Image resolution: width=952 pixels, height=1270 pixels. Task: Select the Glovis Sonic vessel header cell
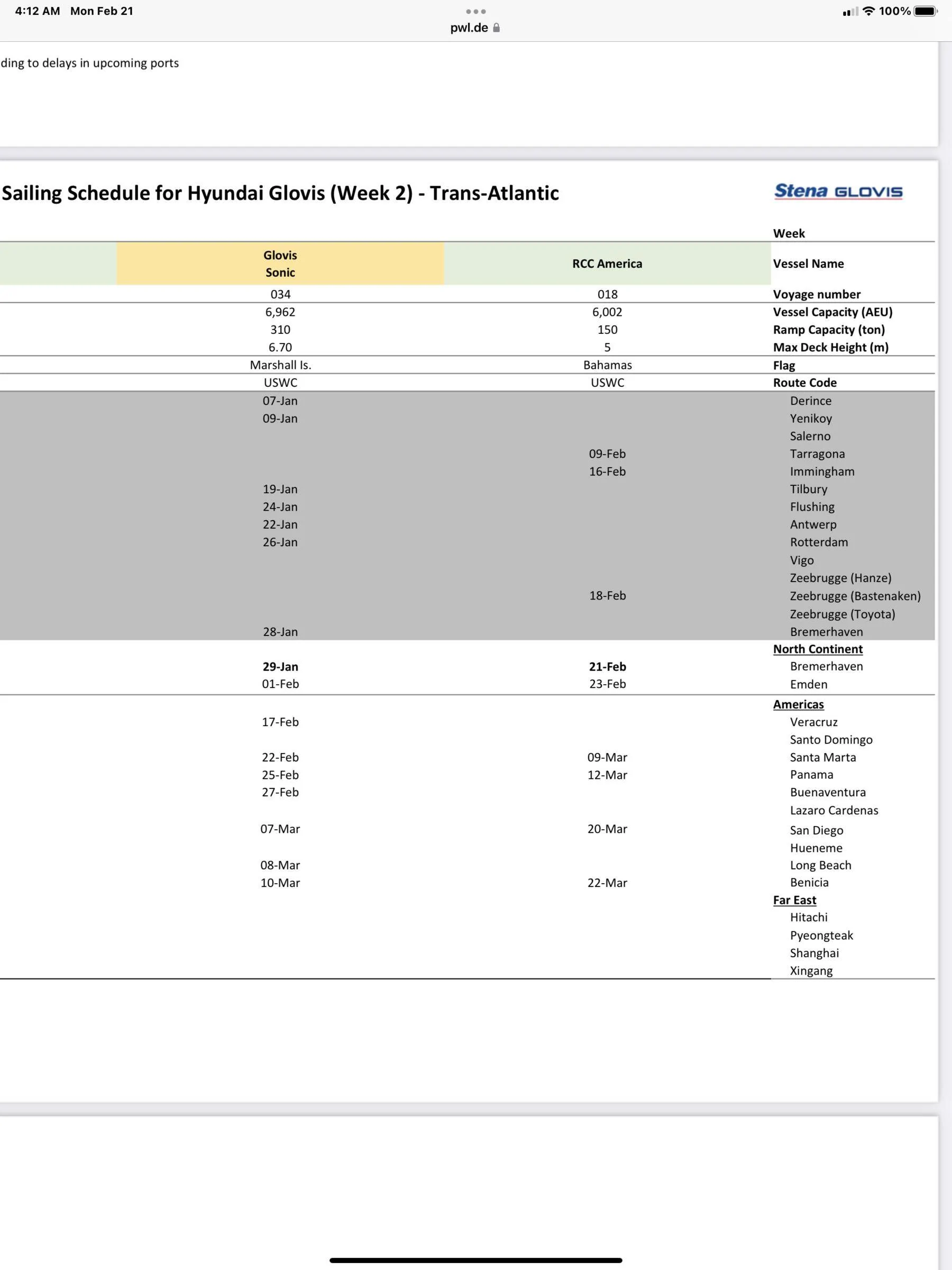280,264
